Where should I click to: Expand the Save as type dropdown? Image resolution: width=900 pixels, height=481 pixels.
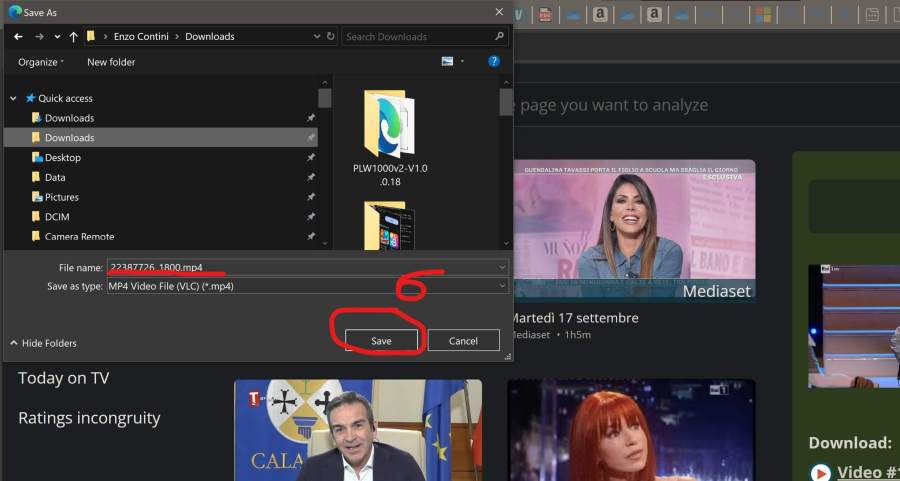pyautogui.click(x=501, y=286)
